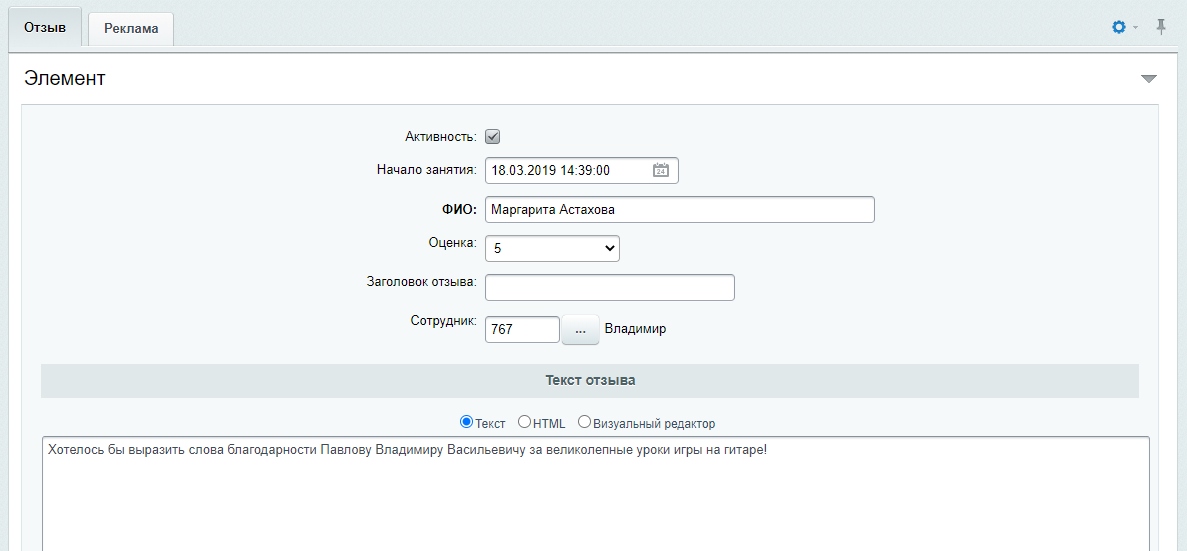Viewport: 1187px width, 551px height.
Task: Click the Сотрудник label
Action: (x=444, y=321)
